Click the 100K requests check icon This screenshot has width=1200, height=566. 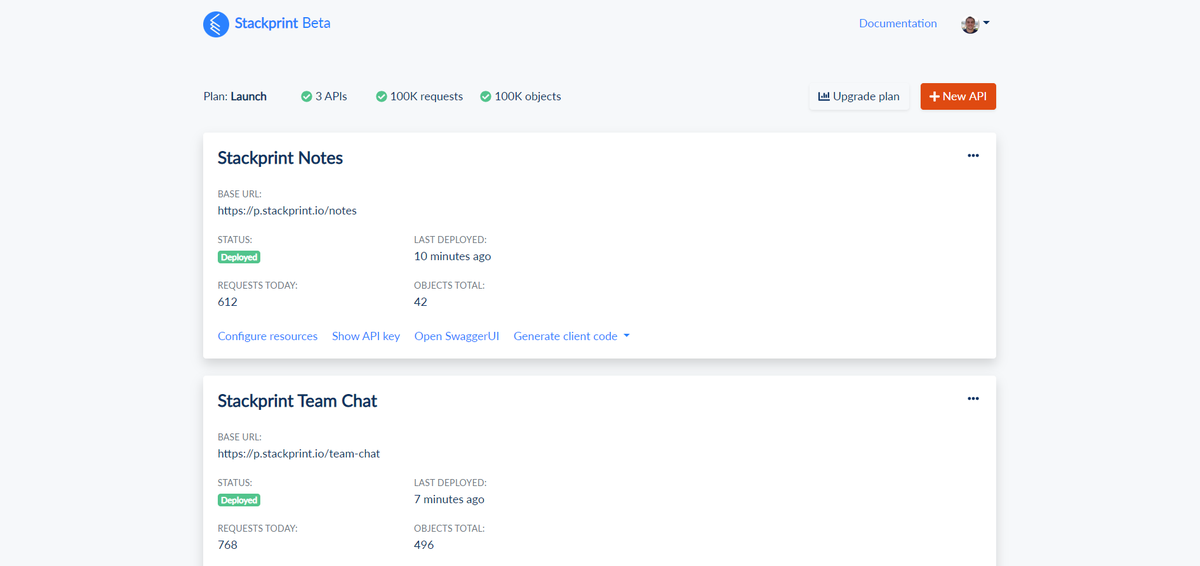click(381, 97)
